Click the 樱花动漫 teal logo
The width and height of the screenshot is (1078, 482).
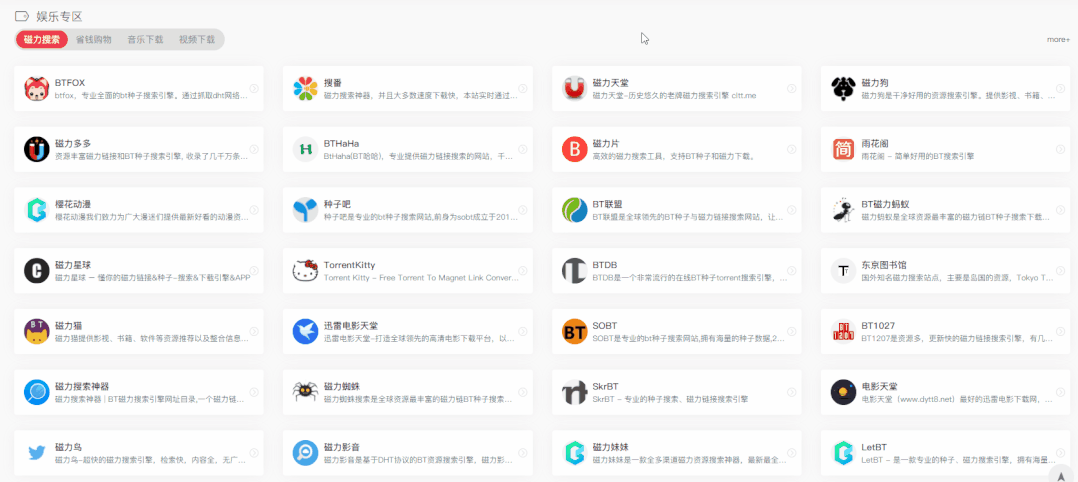(x=36, y=210)
